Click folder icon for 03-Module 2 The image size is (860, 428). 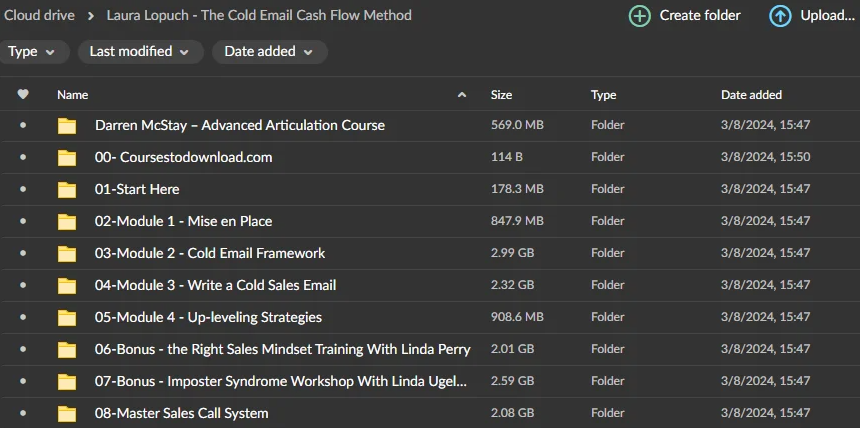[x=67, y=254]
